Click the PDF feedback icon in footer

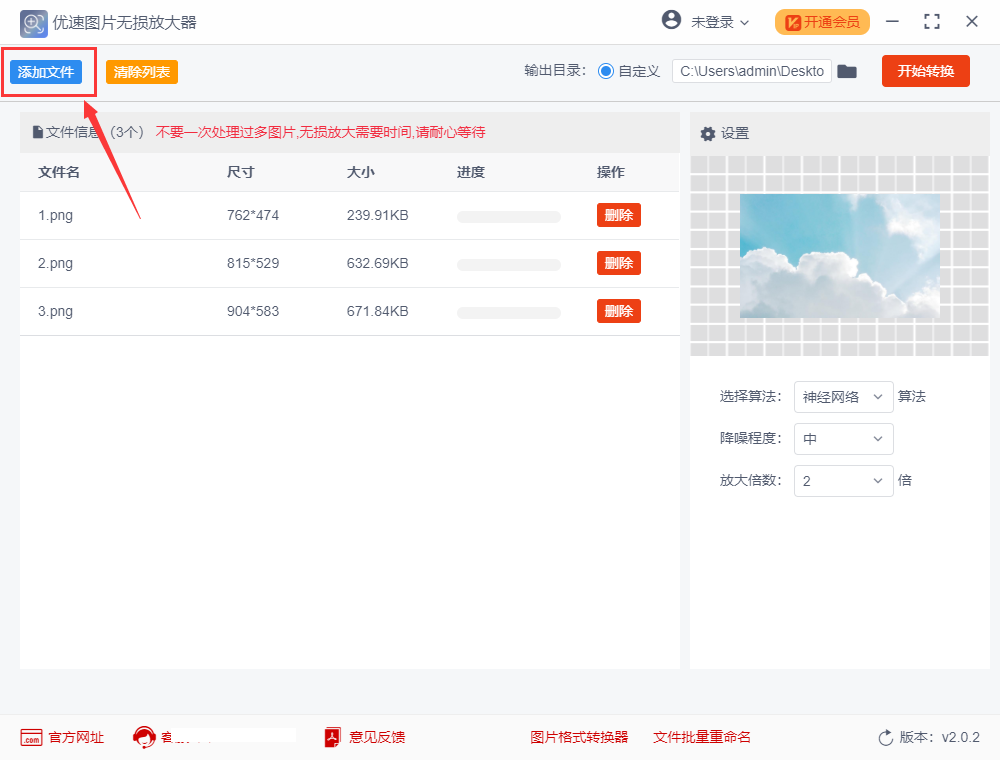click(333, 737)
